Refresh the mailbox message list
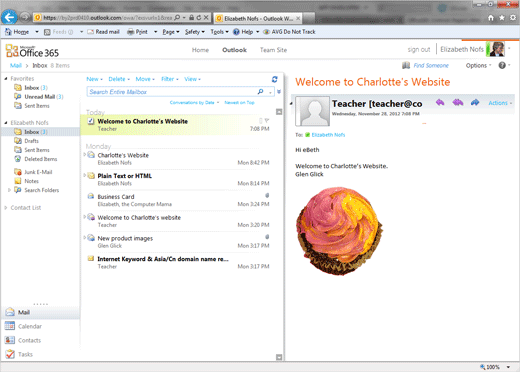The width and height of the screenshot is (520, 372). [274, 79]
